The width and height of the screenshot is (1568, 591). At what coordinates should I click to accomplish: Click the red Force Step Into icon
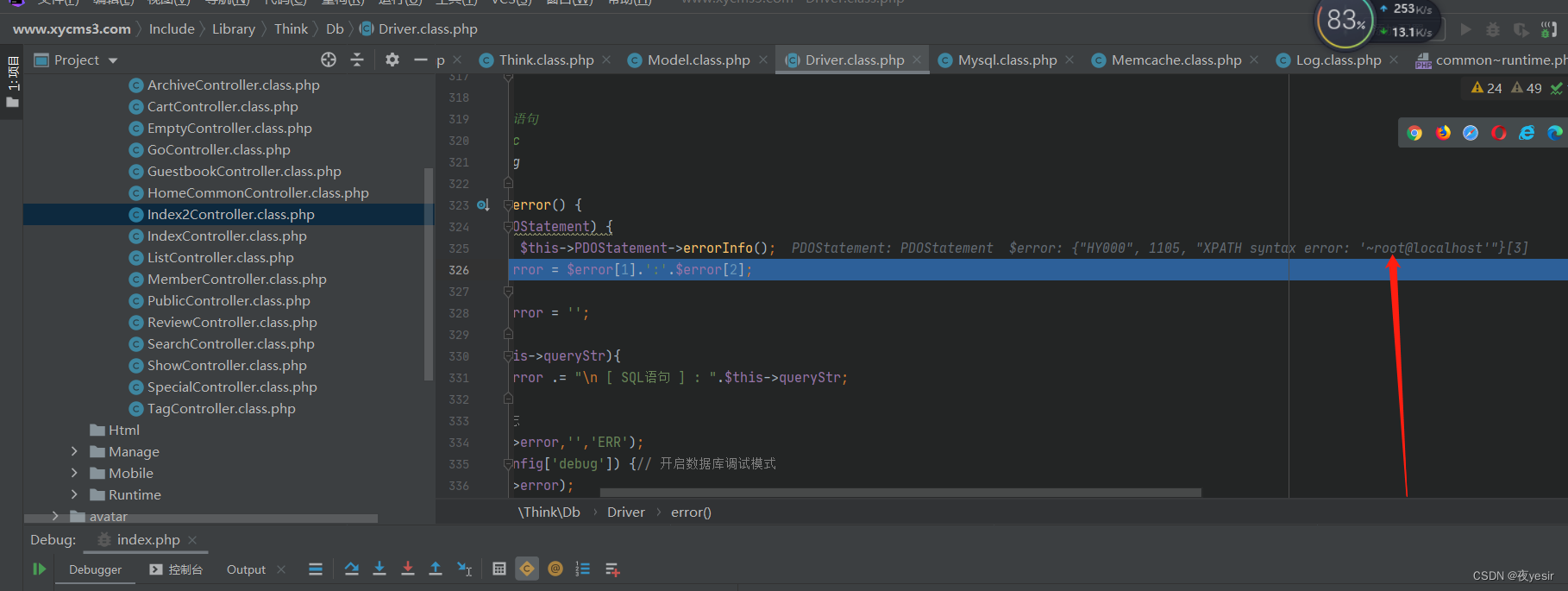pyautogui.click(x=408, y=569)
